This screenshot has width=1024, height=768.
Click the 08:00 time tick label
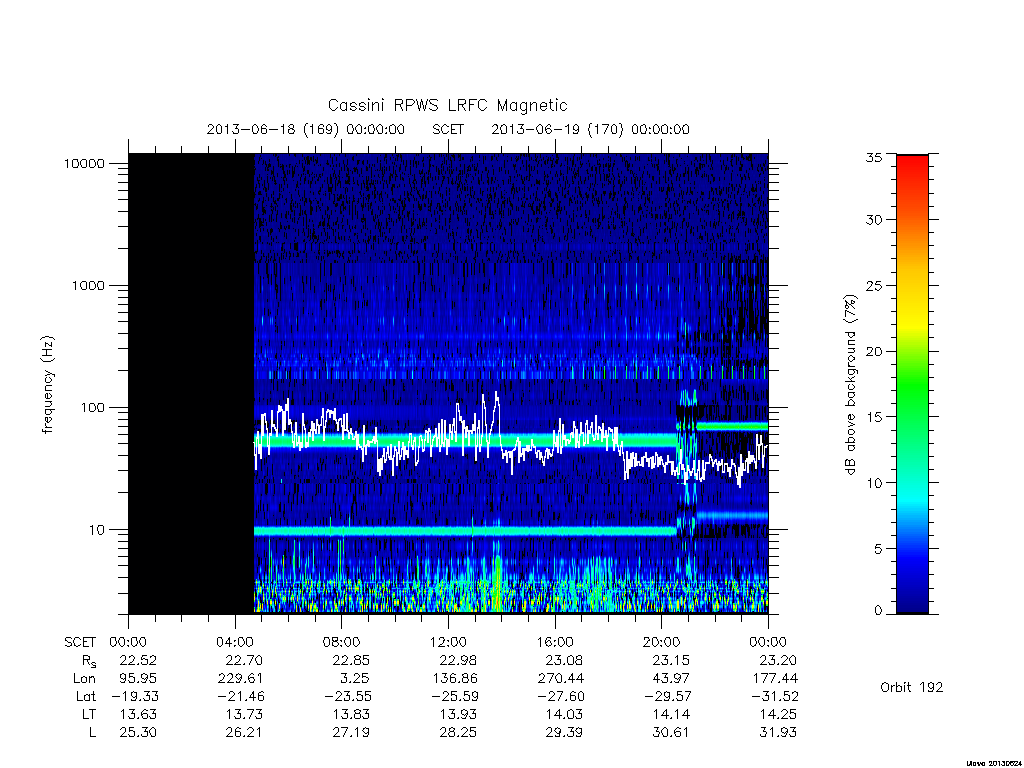coord(342,642)
